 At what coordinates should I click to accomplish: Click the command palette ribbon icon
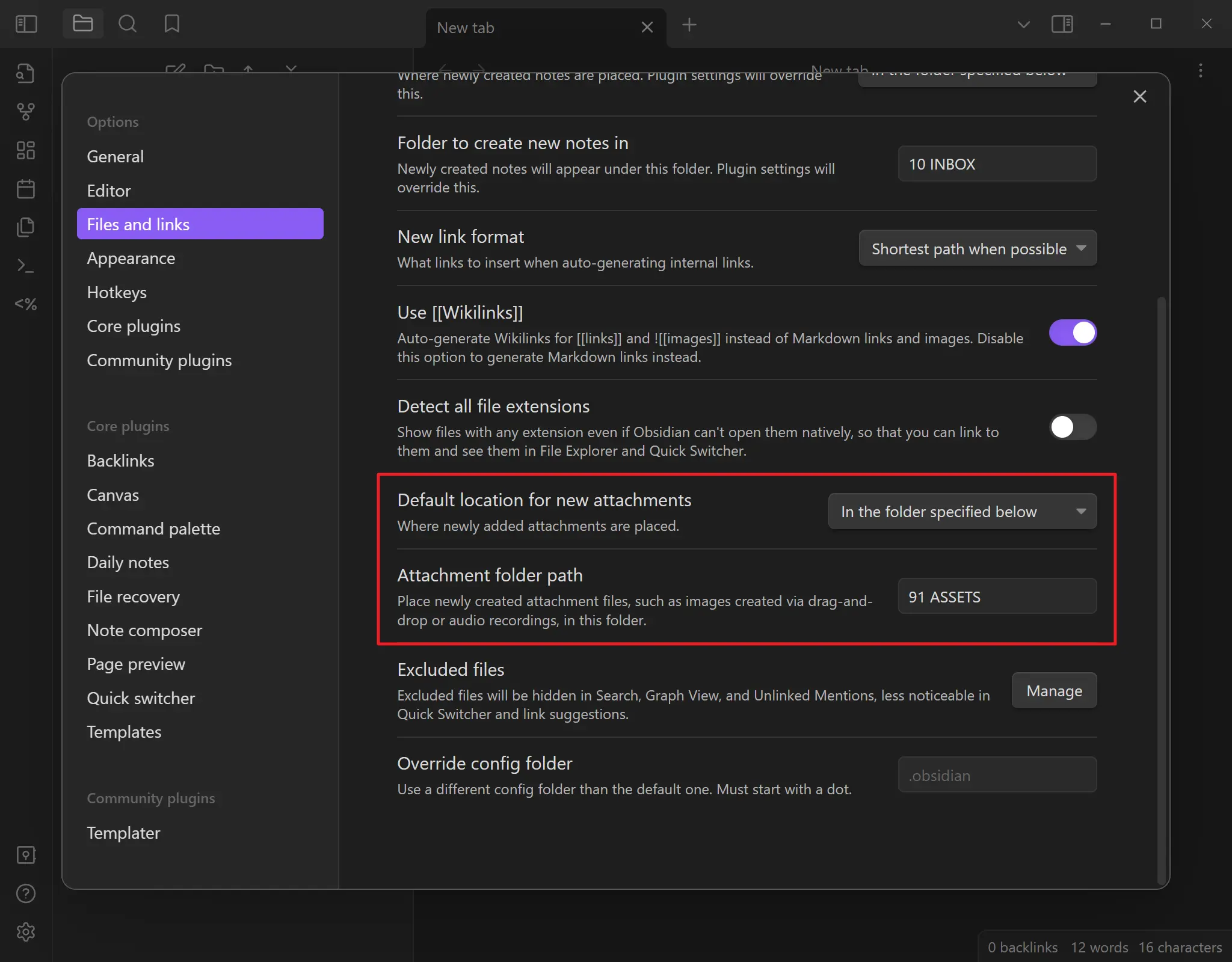click(x=25, y=265)
